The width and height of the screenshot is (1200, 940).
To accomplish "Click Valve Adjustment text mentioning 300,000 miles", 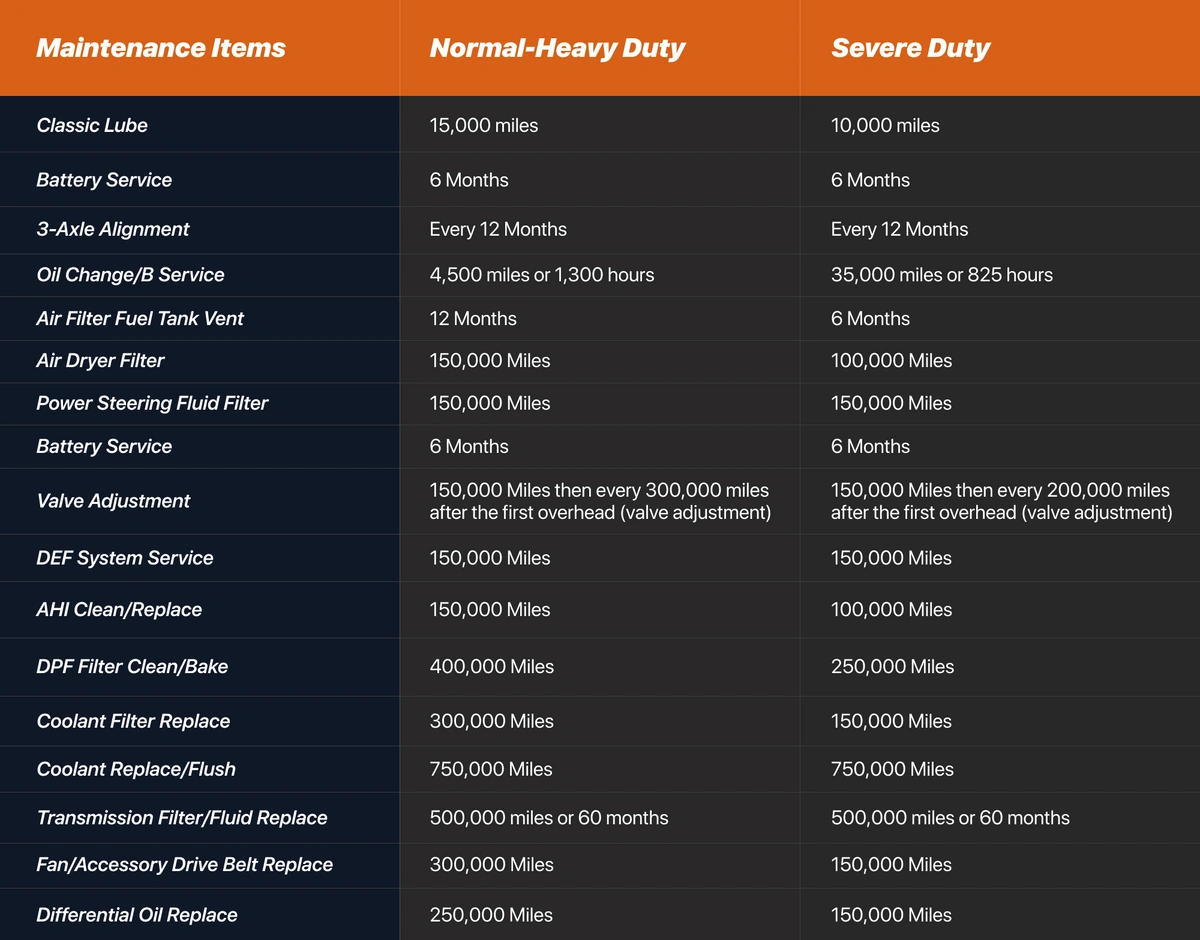I will point(600,501).
